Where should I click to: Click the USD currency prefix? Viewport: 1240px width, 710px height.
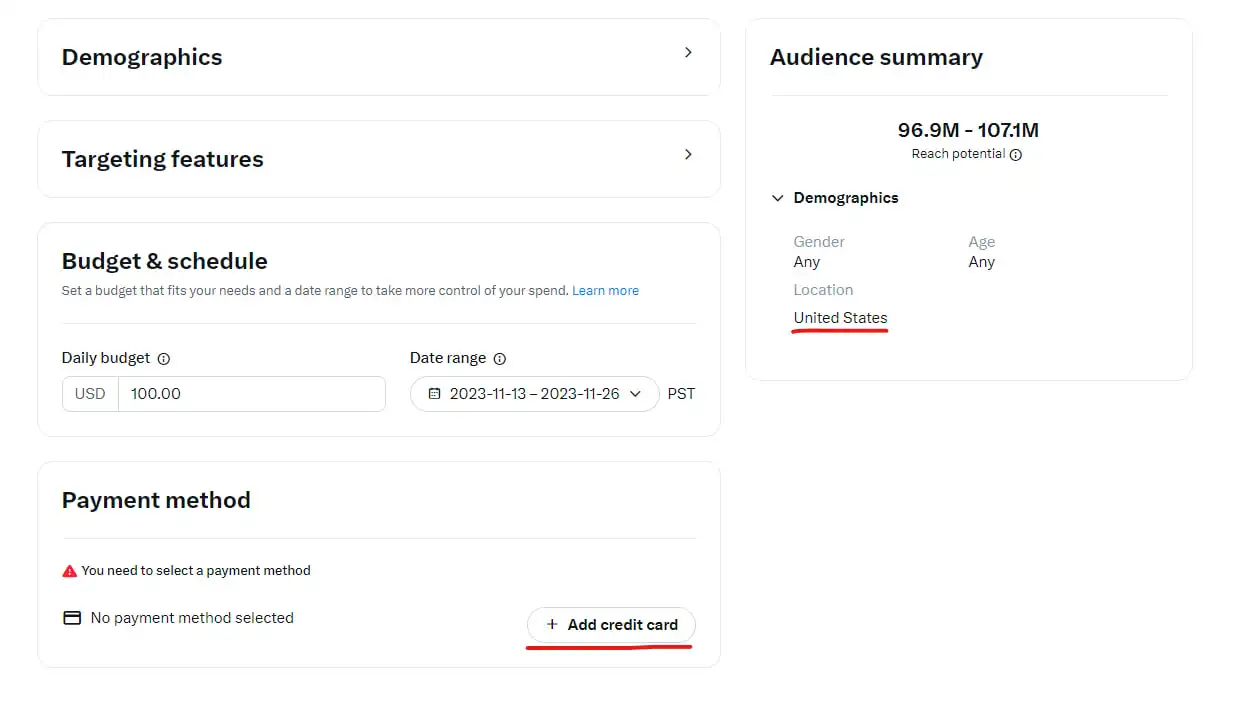90,394
